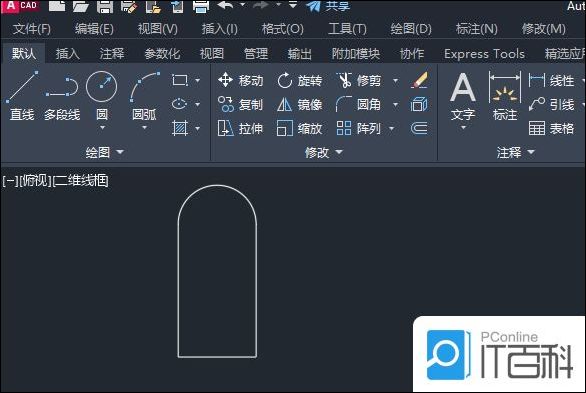Expand the Arc (圆弧) dropdown arrow
Image resolution: width=586 pixels, height=393 pixels.
[x=145, y=128]
